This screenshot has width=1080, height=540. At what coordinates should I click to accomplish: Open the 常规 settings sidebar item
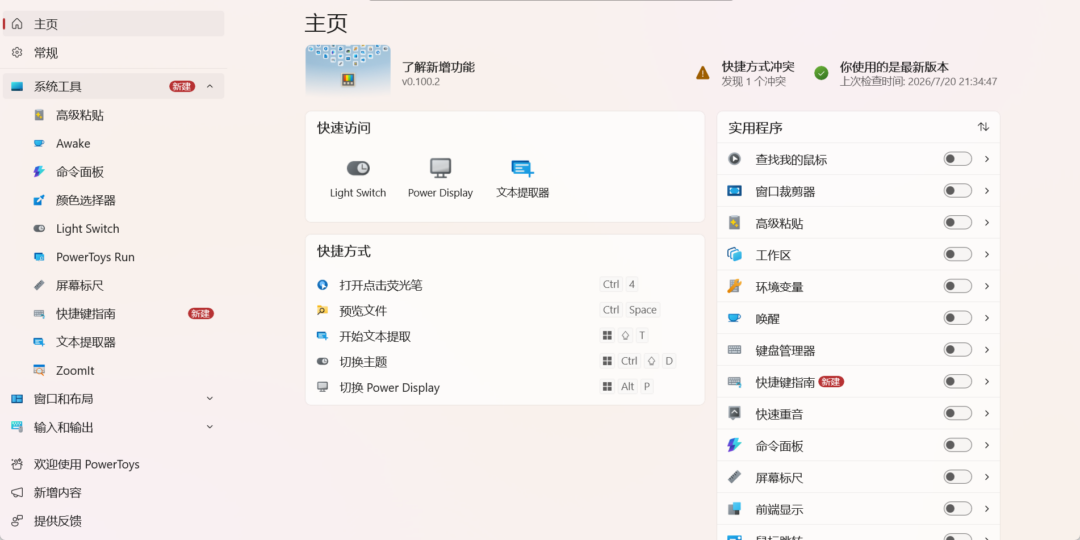point(113,52)
